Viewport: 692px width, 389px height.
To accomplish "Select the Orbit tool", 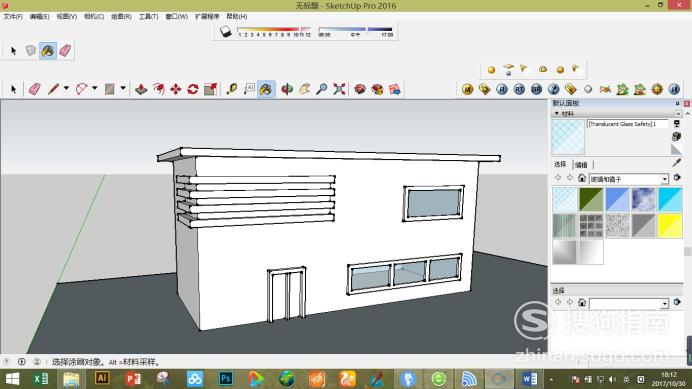I will 287,89.
